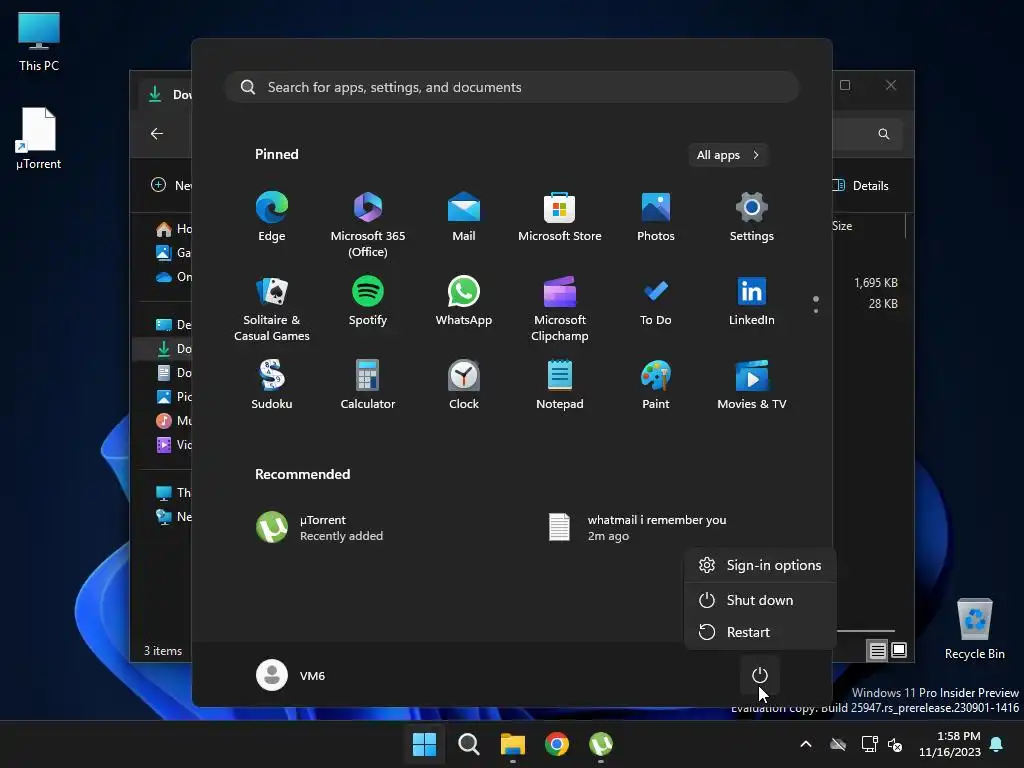Click the Size column header in Explorer
The height and width of the screenshot is (768, 1024).
coord(842,226)
